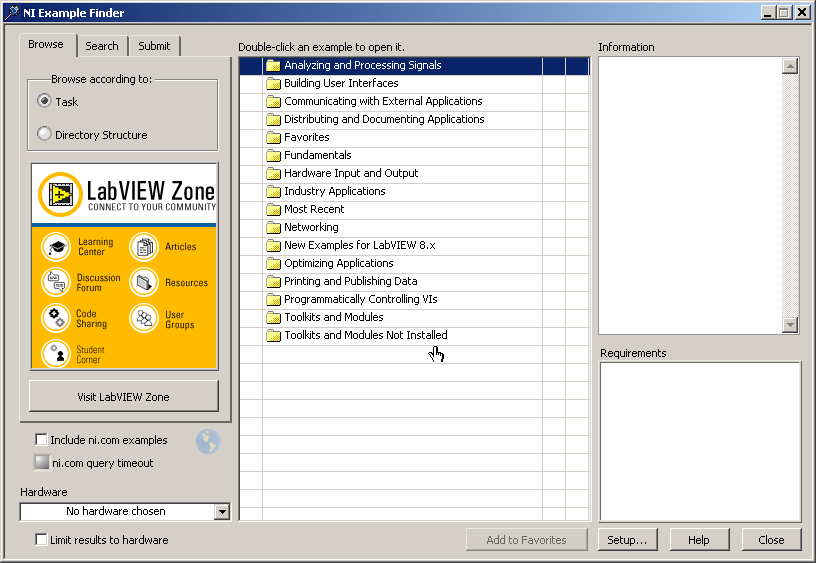Select the Task radio button

click(x=44, y=100)
